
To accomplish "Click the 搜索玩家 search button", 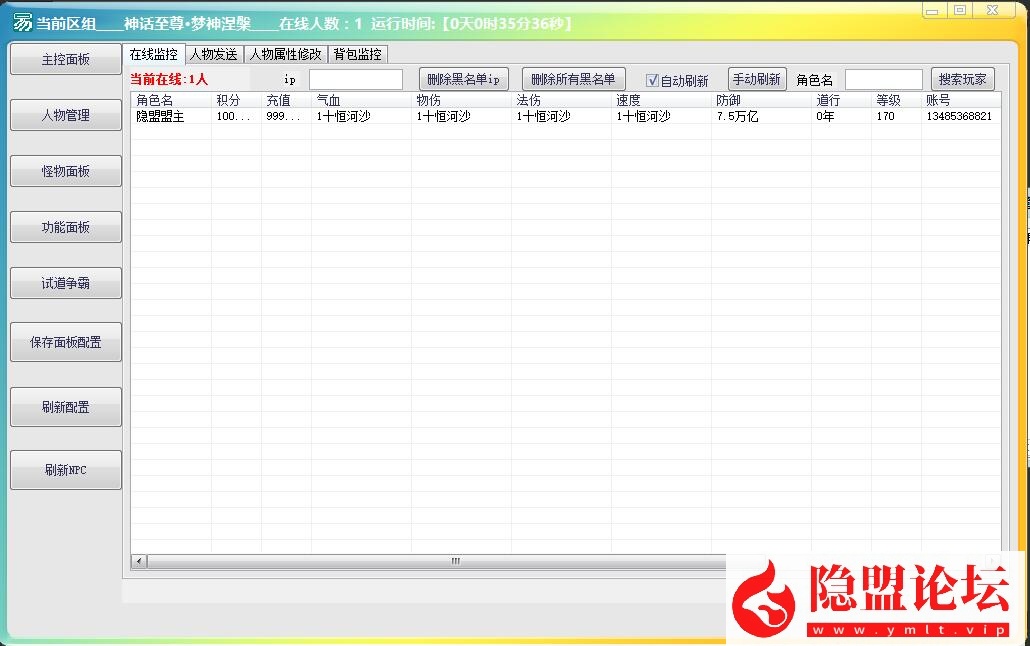I will pos(962,78).
